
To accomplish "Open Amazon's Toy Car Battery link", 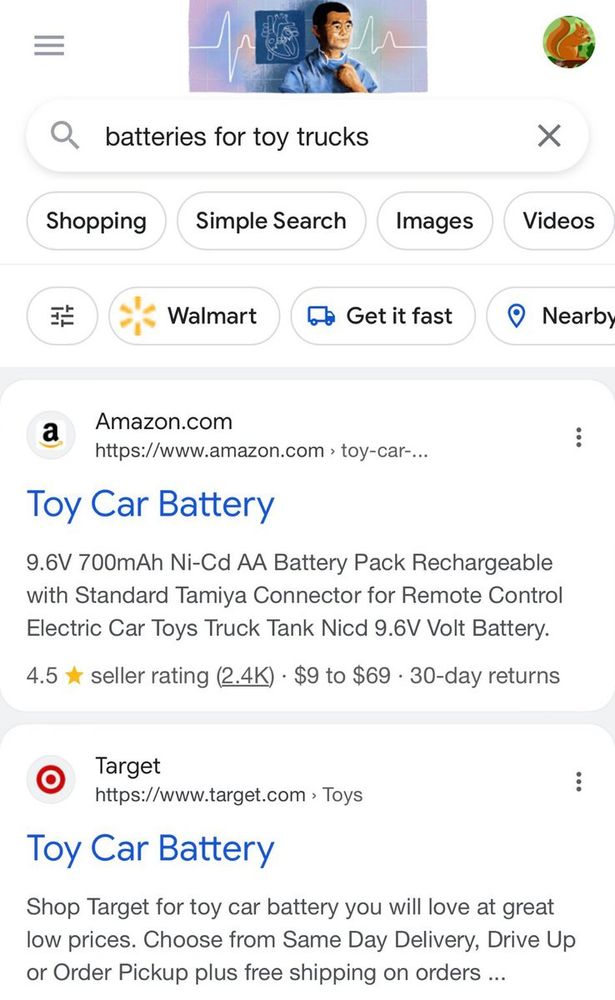I will (150, 504).
